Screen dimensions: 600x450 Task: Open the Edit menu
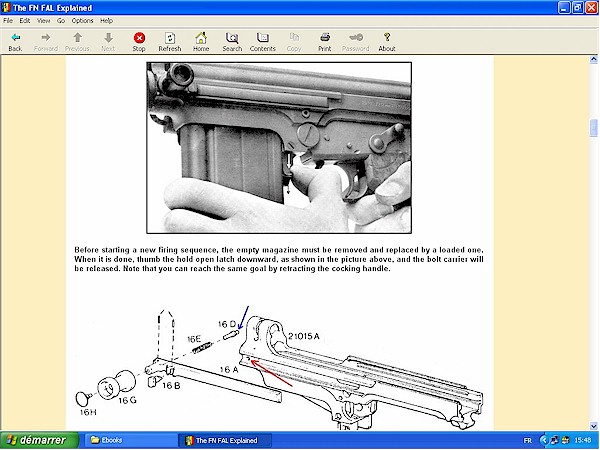[24, 21]
